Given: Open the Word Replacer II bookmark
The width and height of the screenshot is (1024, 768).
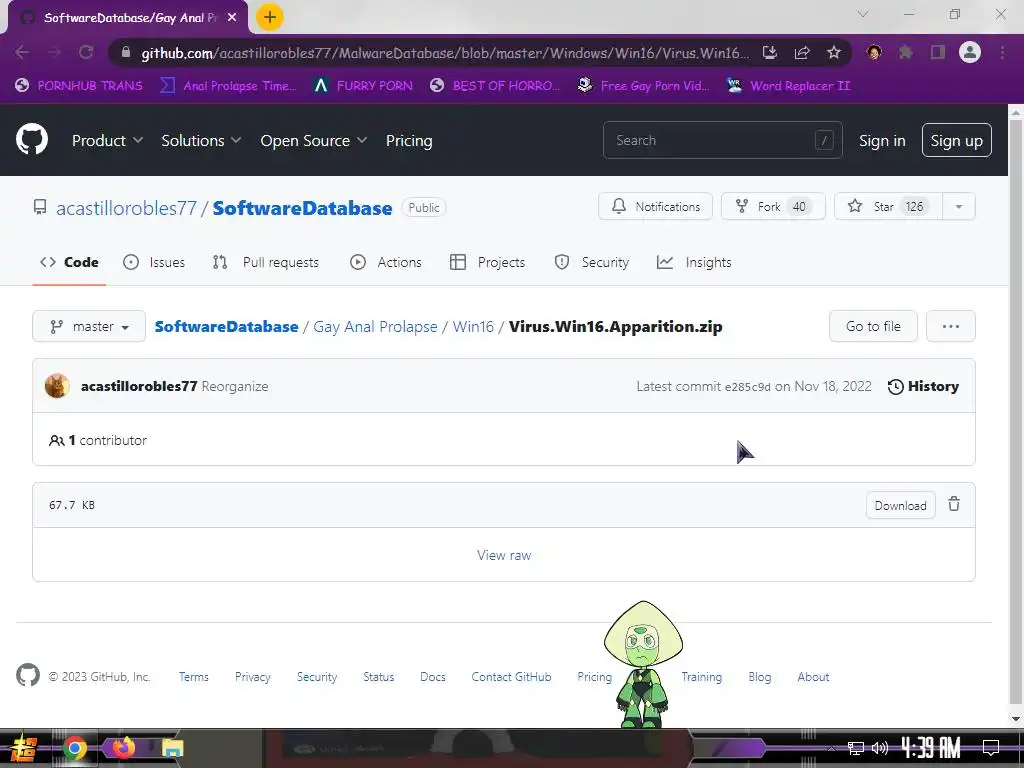Looking at the screenshot, I should point(788,86).
